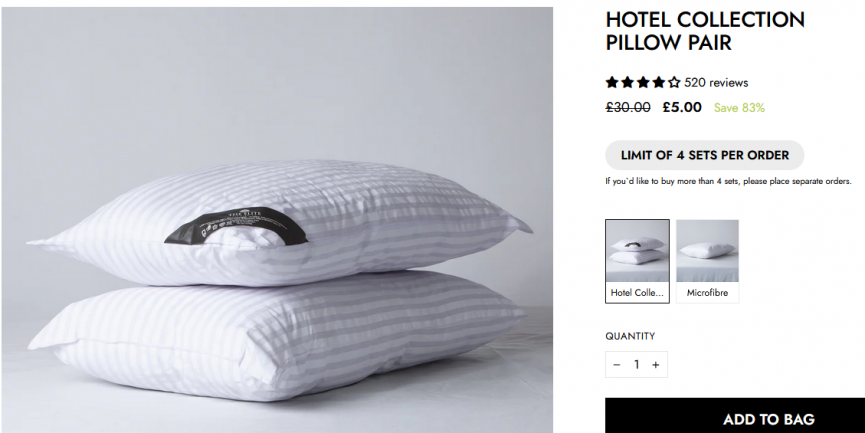Increase quantity with the plus icon
Screen dimensions: 865x433
click(655, 365)
